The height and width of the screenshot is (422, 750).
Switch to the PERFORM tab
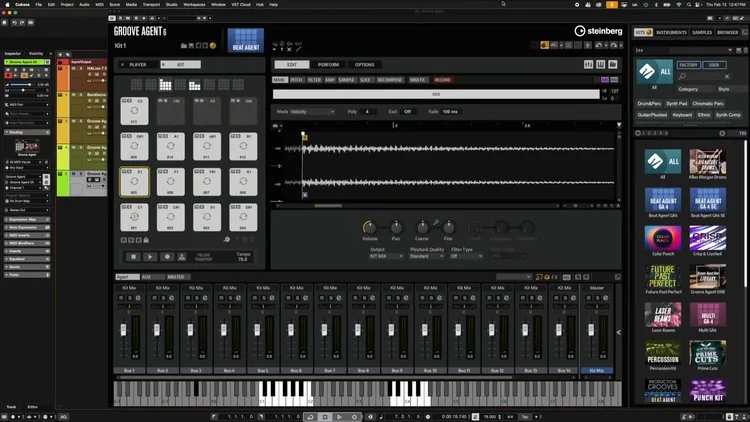point(328,65)
